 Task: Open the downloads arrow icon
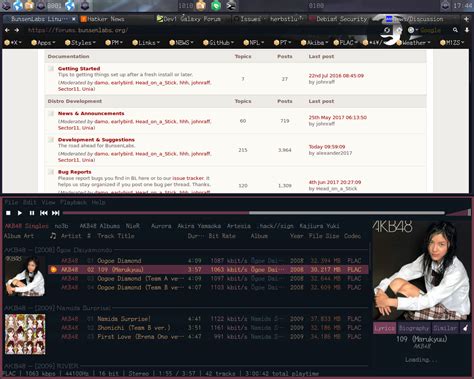[x=467, y=30]
